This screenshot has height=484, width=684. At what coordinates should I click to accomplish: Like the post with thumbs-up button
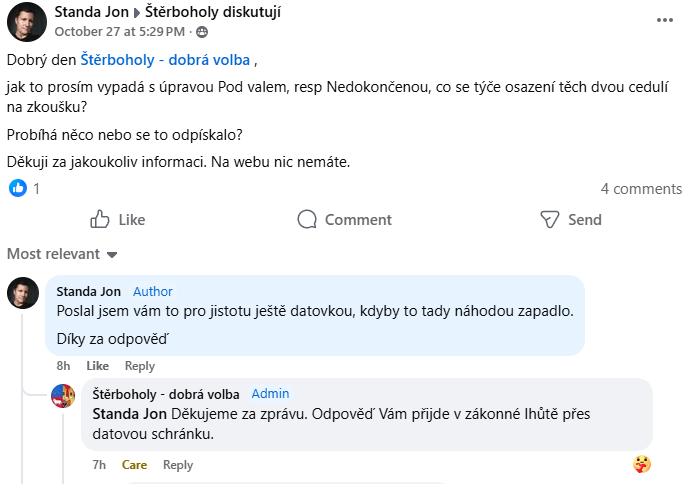point(117,220)
